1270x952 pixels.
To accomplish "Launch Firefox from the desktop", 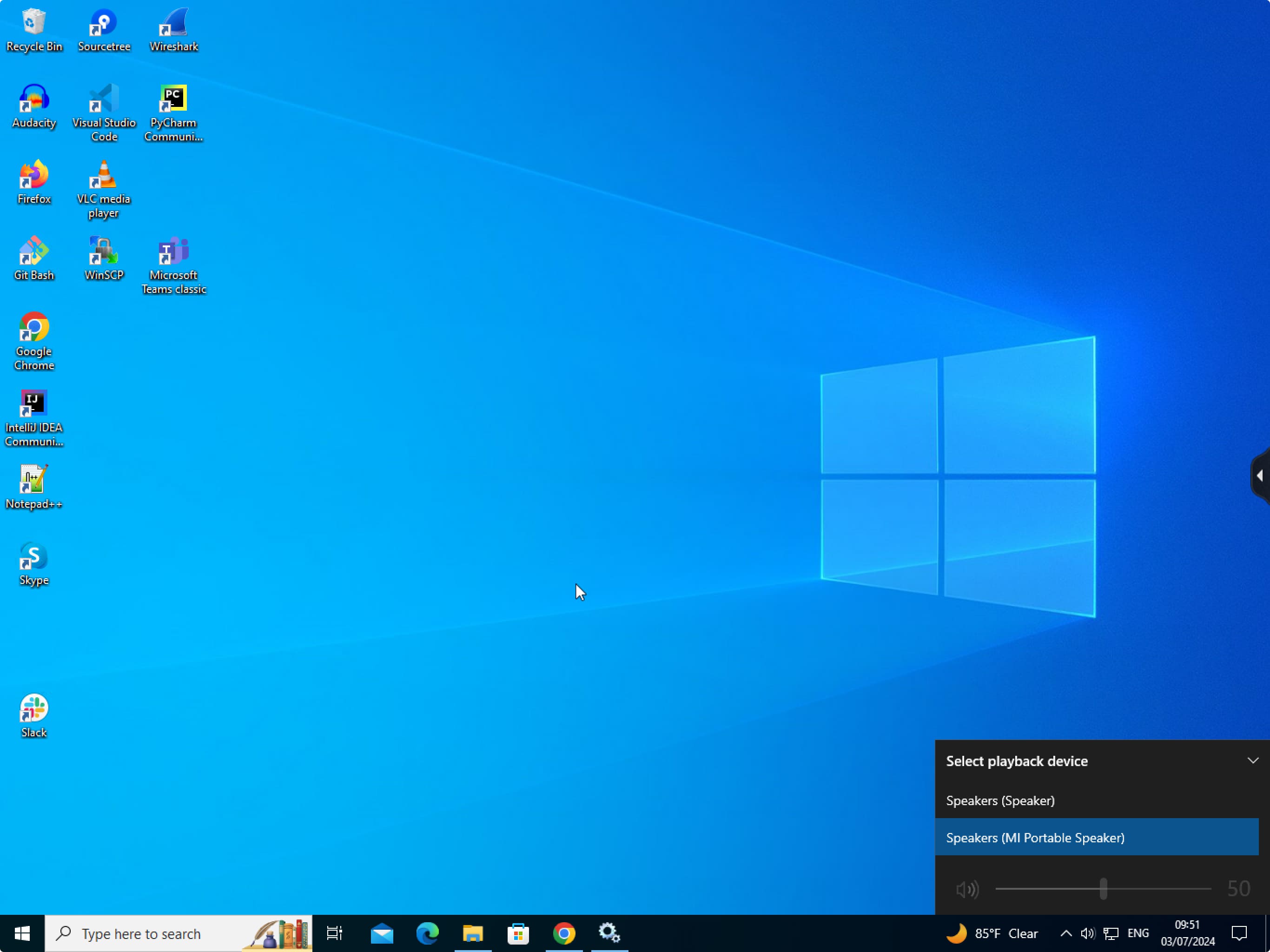I will (34, 183).
